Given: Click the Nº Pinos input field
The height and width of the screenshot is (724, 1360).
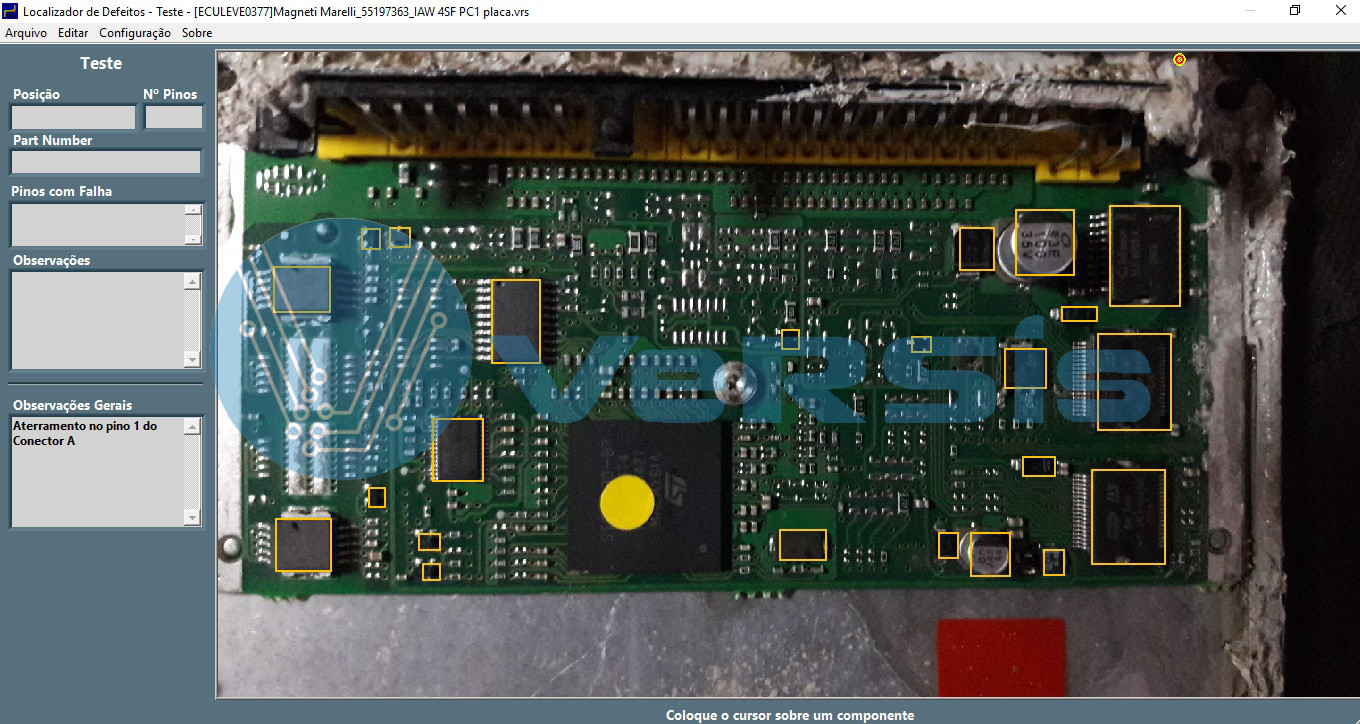Looking at the screenshot, I should click(x=174, y=117).
